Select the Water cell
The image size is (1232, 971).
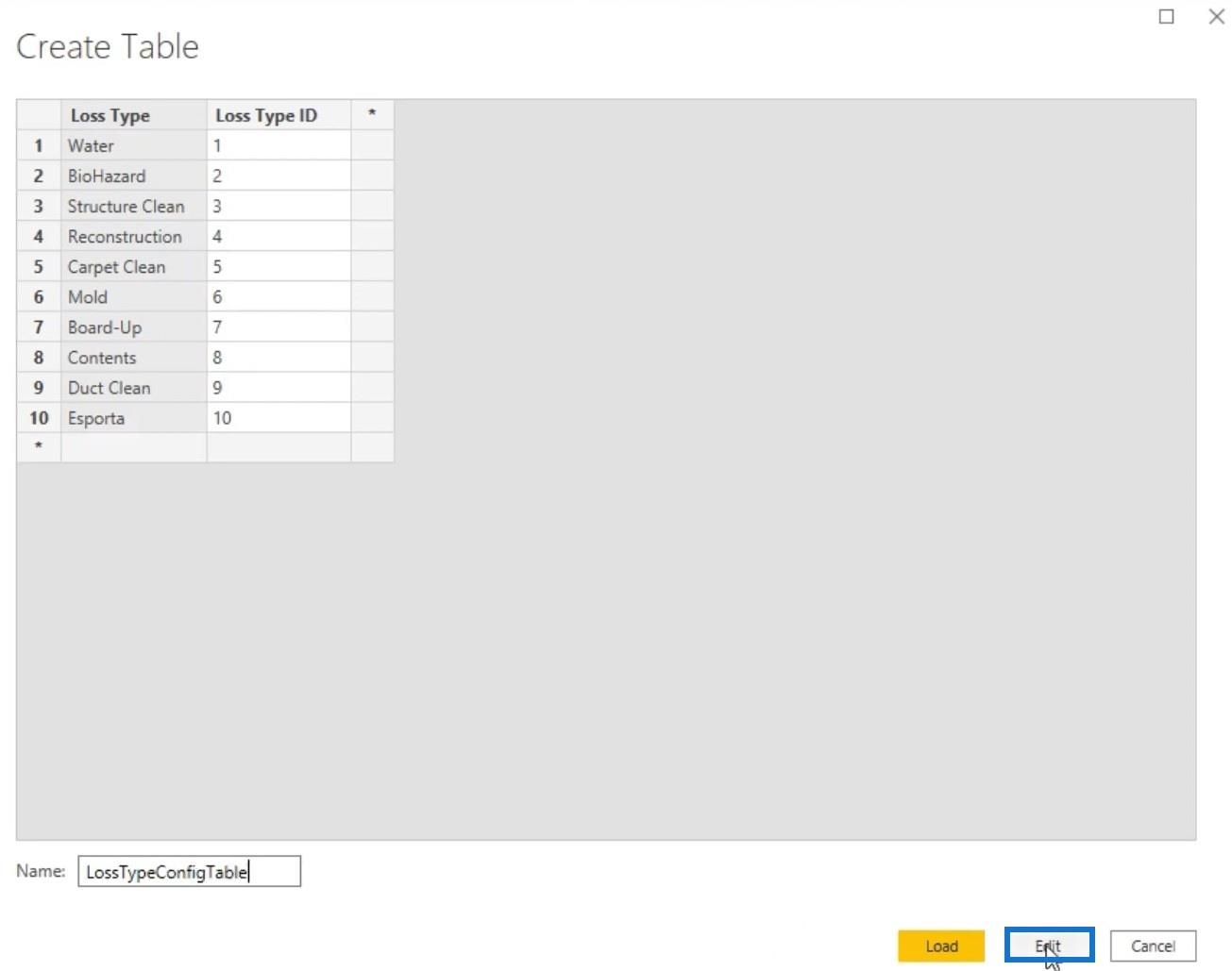click(134, 145)
